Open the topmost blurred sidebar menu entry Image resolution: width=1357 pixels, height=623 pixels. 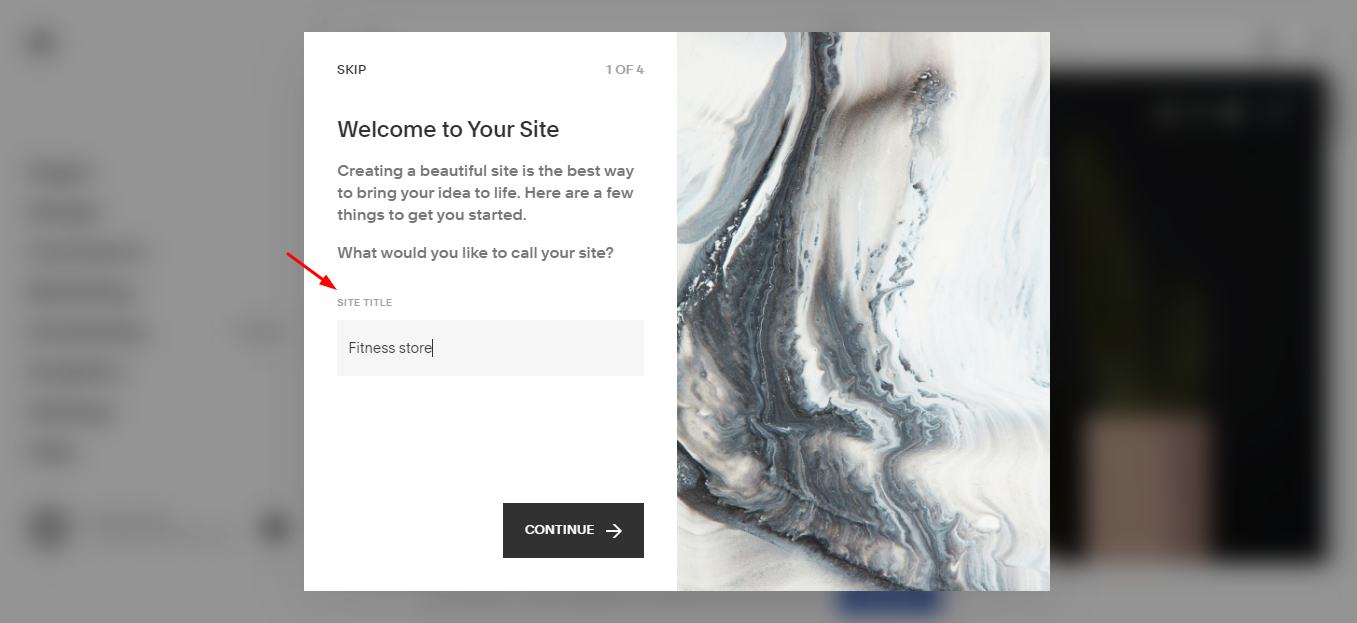click(x=60, y=172)
